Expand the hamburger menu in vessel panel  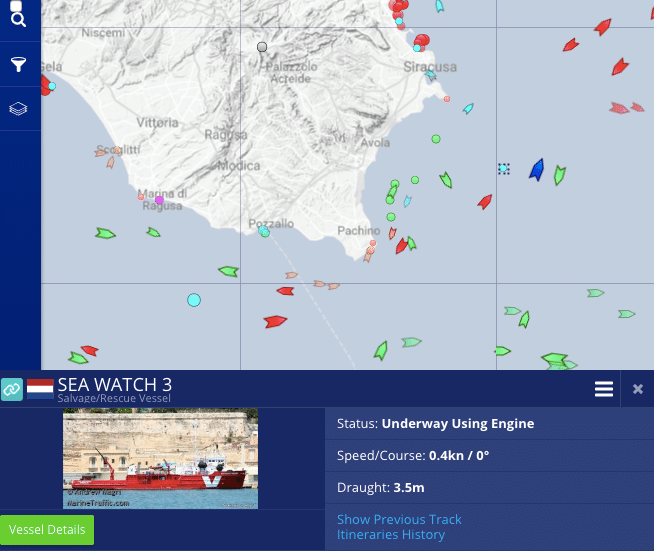604,389
